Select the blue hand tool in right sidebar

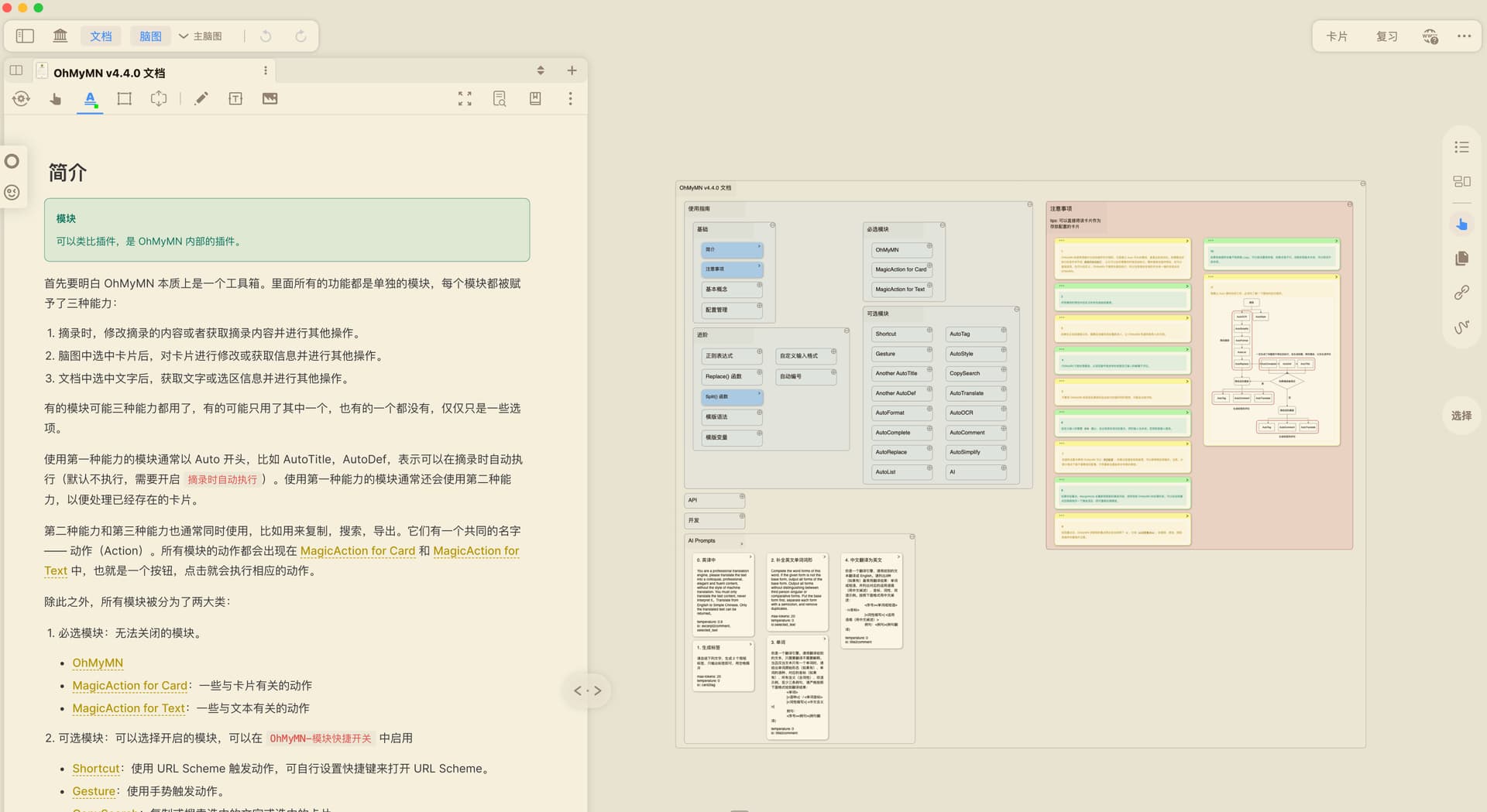click(x=1461, y=224)
